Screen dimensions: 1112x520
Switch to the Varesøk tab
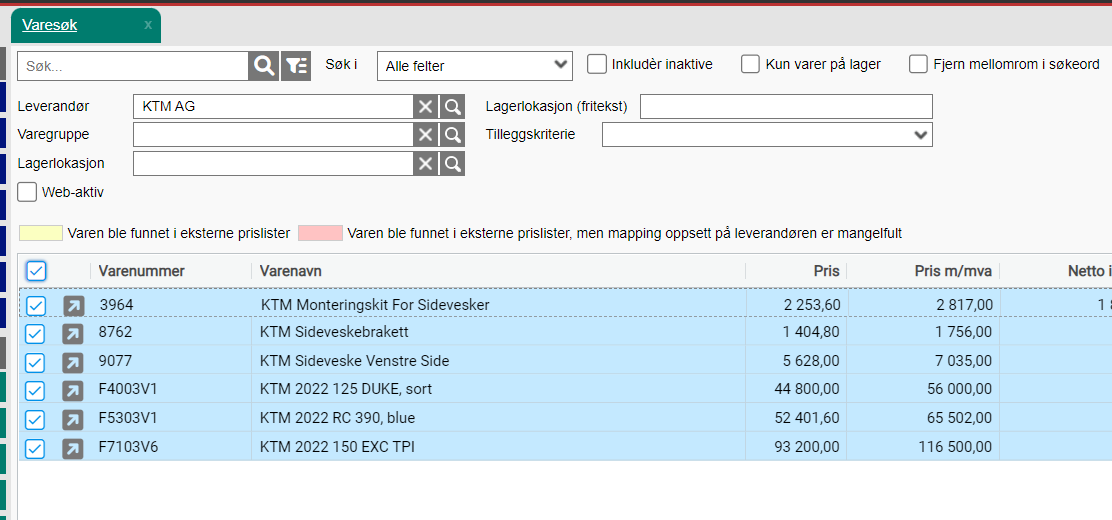[x=50, y=25]
